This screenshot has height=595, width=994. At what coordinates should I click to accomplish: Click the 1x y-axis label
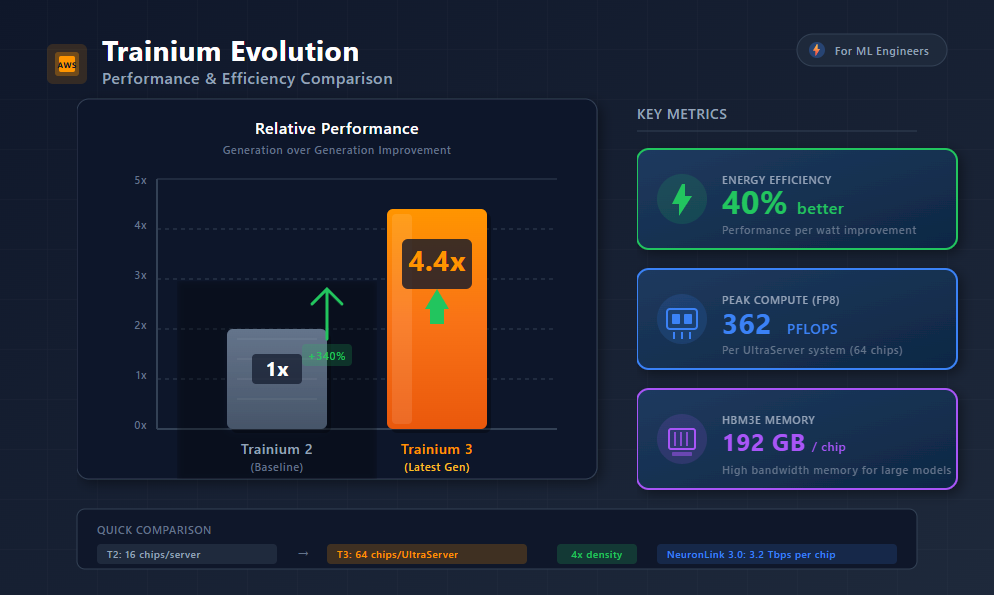click(x=141, y=376)
